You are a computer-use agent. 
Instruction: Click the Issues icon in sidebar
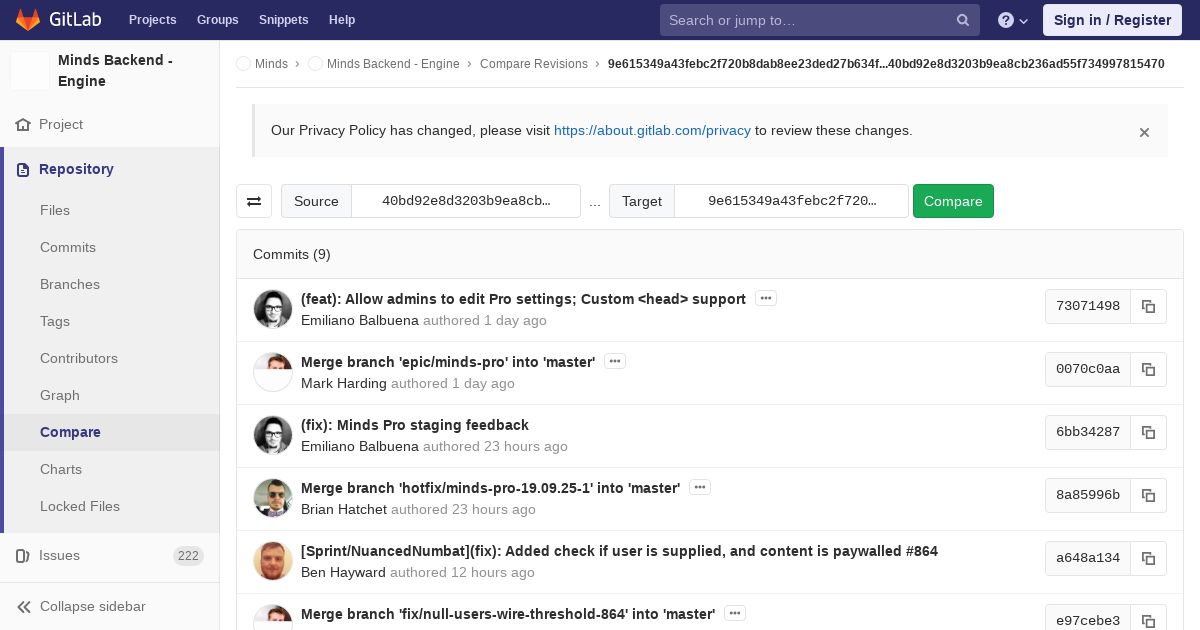coord(23,555)
